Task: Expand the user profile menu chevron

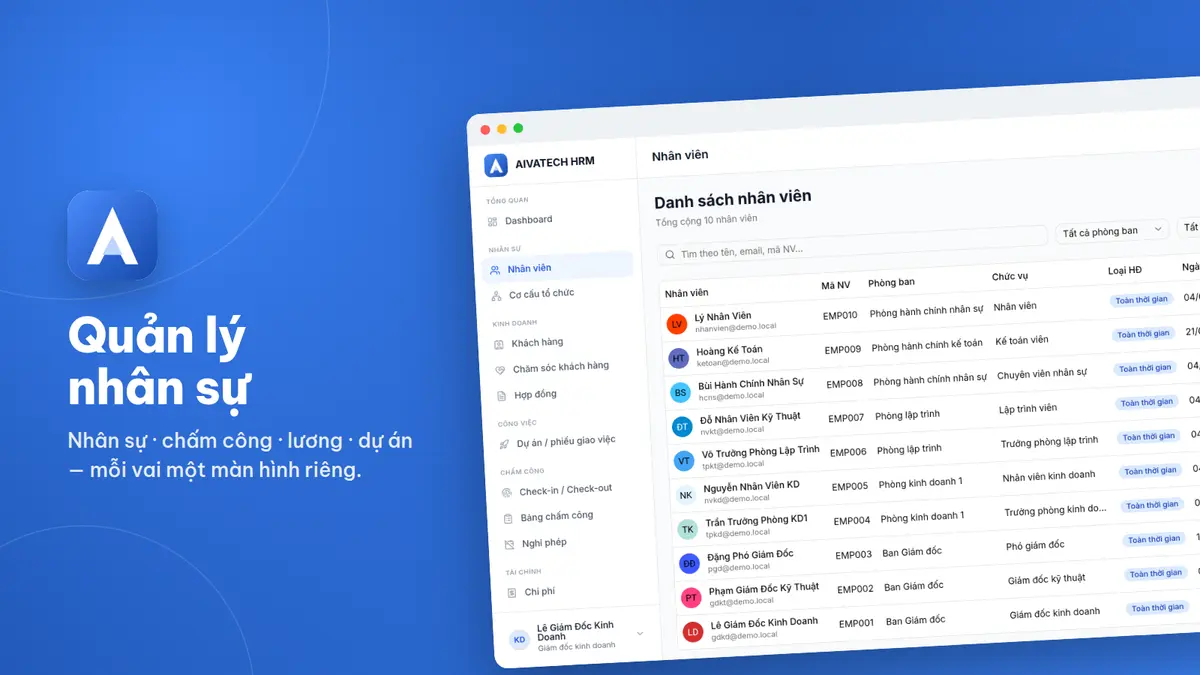Action: (x=640, y=633)
